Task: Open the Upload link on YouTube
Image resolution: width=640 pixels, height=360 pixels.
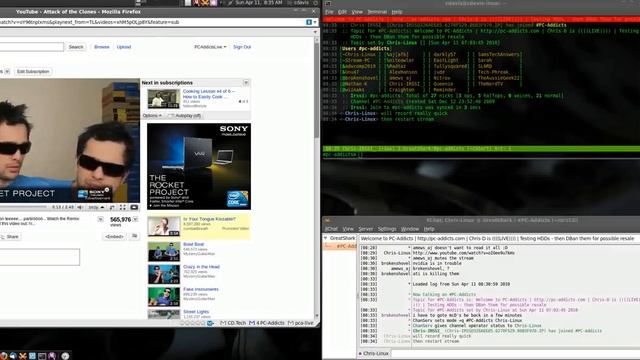Action: tap(124, 47)
